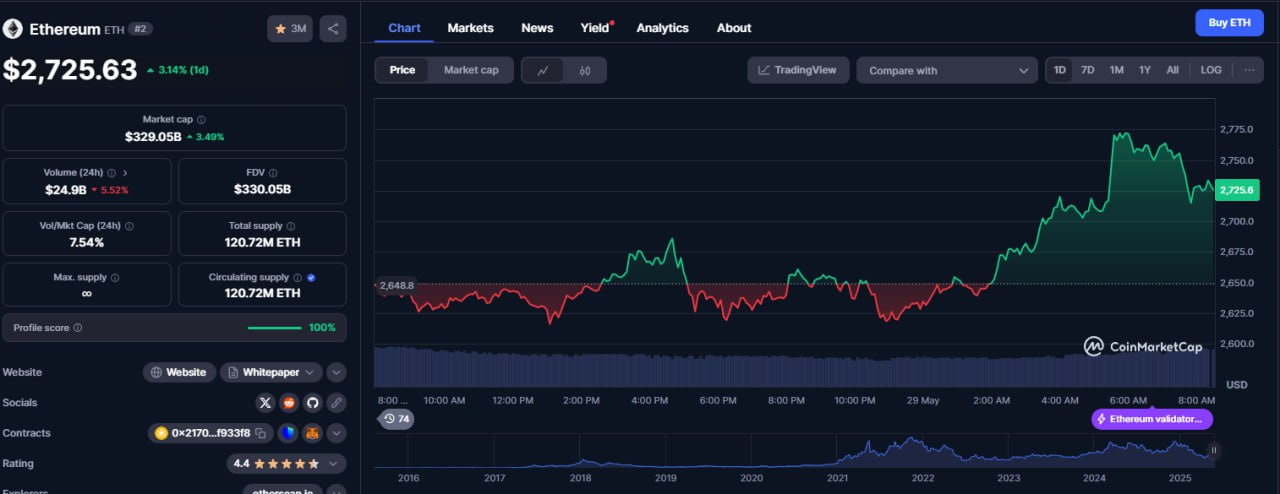Expand more contracts in Contracts row
1280x494 pixels.
(337, 433)
